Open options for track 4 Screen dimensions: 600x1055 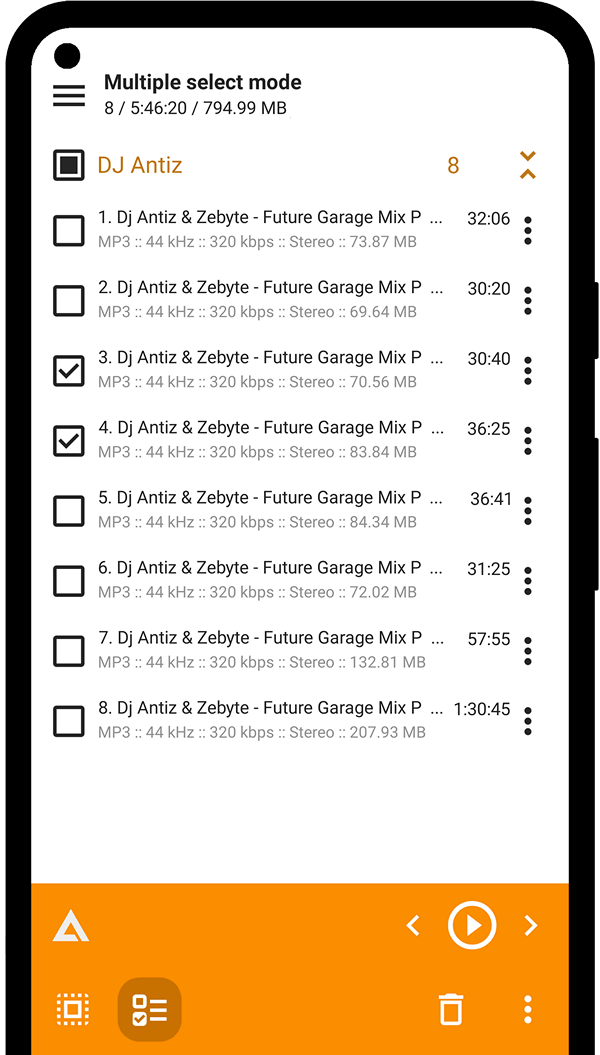click(x=527, y=440)
